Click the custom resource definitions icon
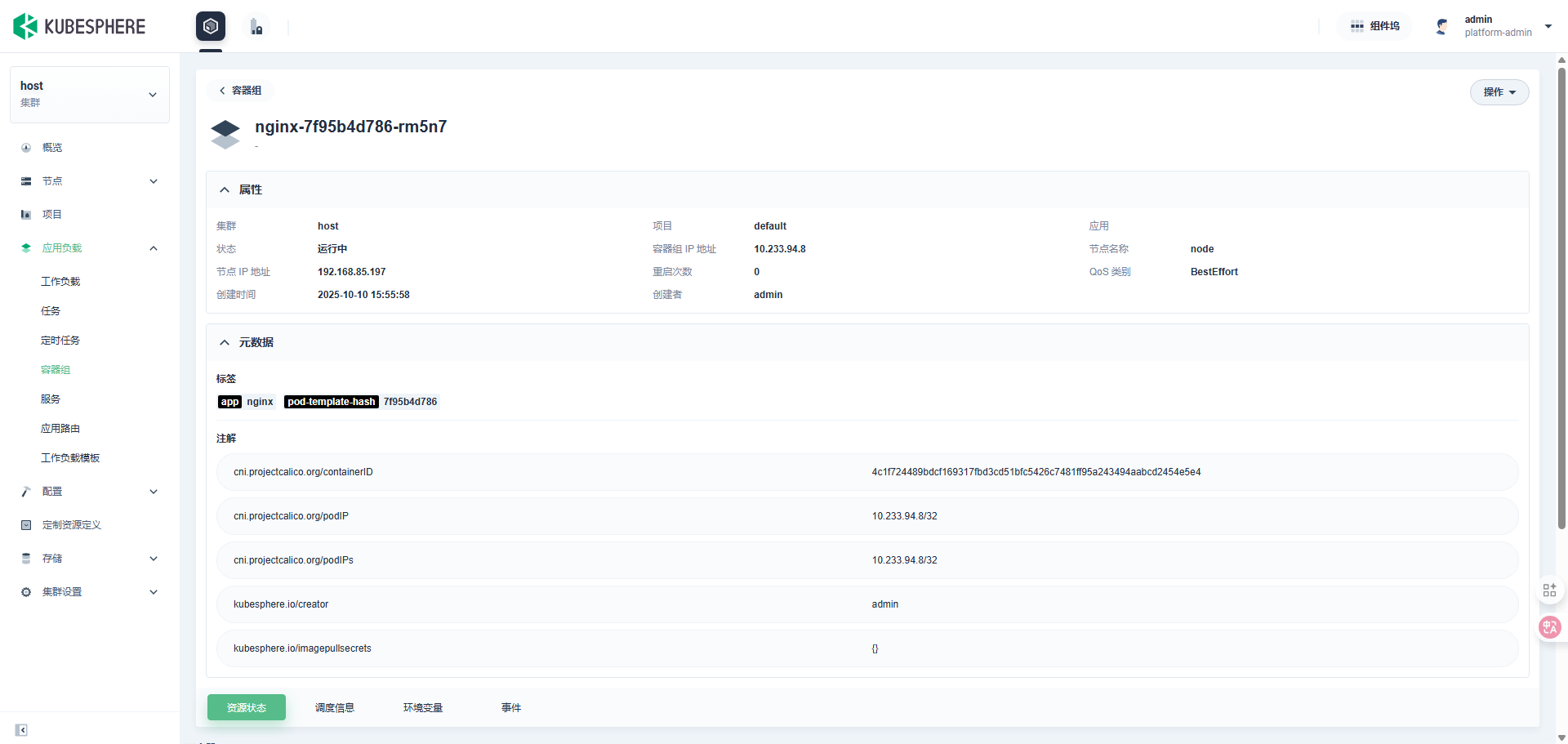This screenshot has height=744, width=1568. (26, 525)
